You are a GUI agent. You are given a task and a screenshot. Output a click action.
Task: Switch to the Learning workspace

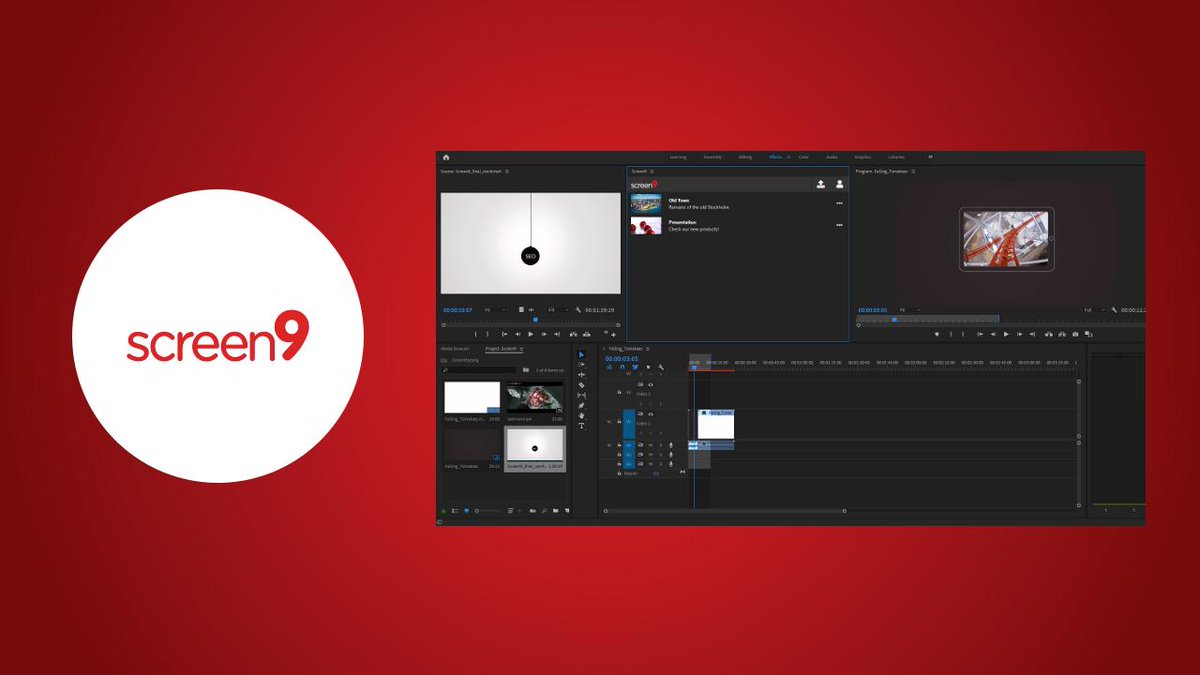(x=678, y=157)
